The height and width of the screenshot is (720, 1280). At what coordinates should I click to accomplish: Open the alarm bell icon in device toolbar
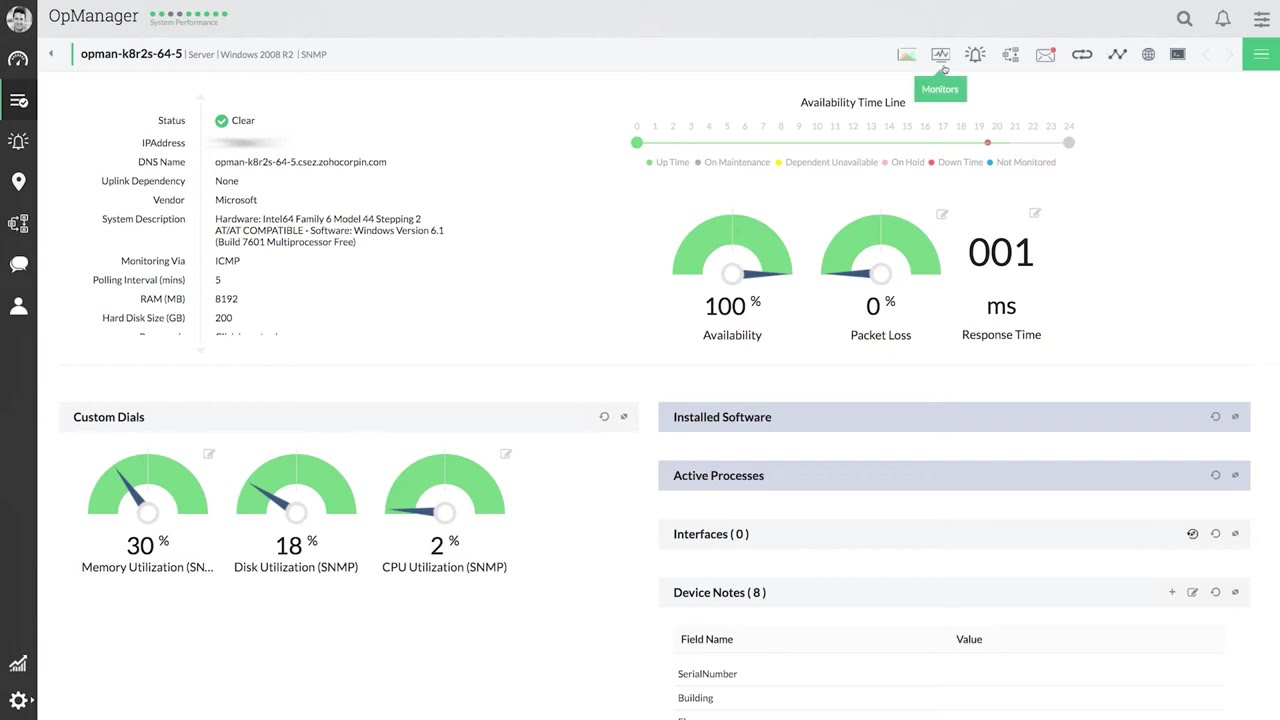(x=975, y=54)
